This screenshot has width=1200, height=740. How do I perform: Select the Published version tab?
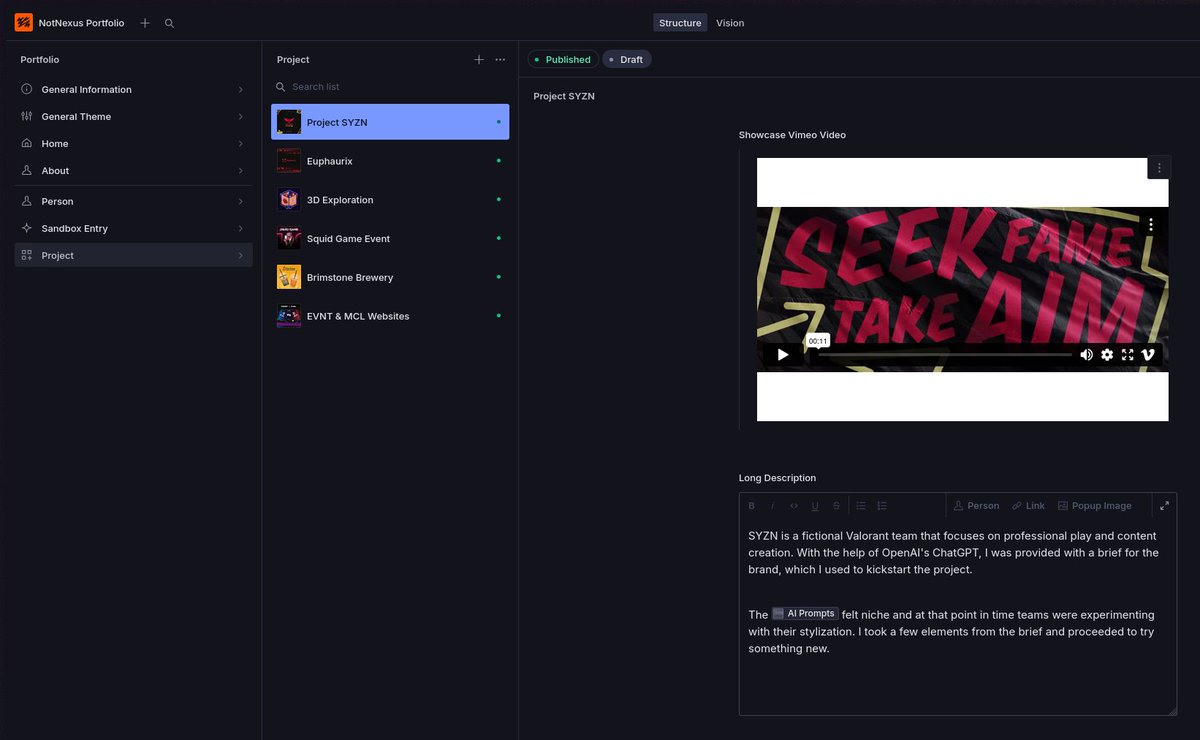(x=563, y=60)
